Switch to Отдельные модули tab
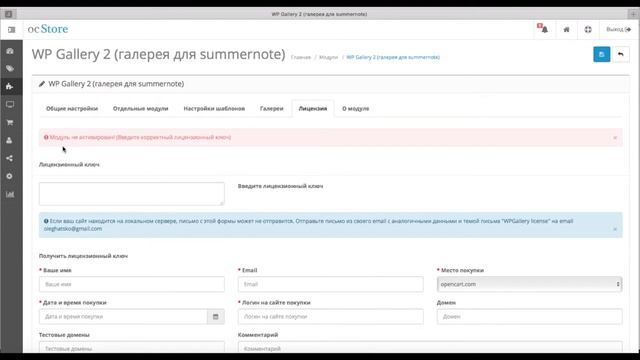Viewport: 640px width, 360px height. [x=140, y=109]
